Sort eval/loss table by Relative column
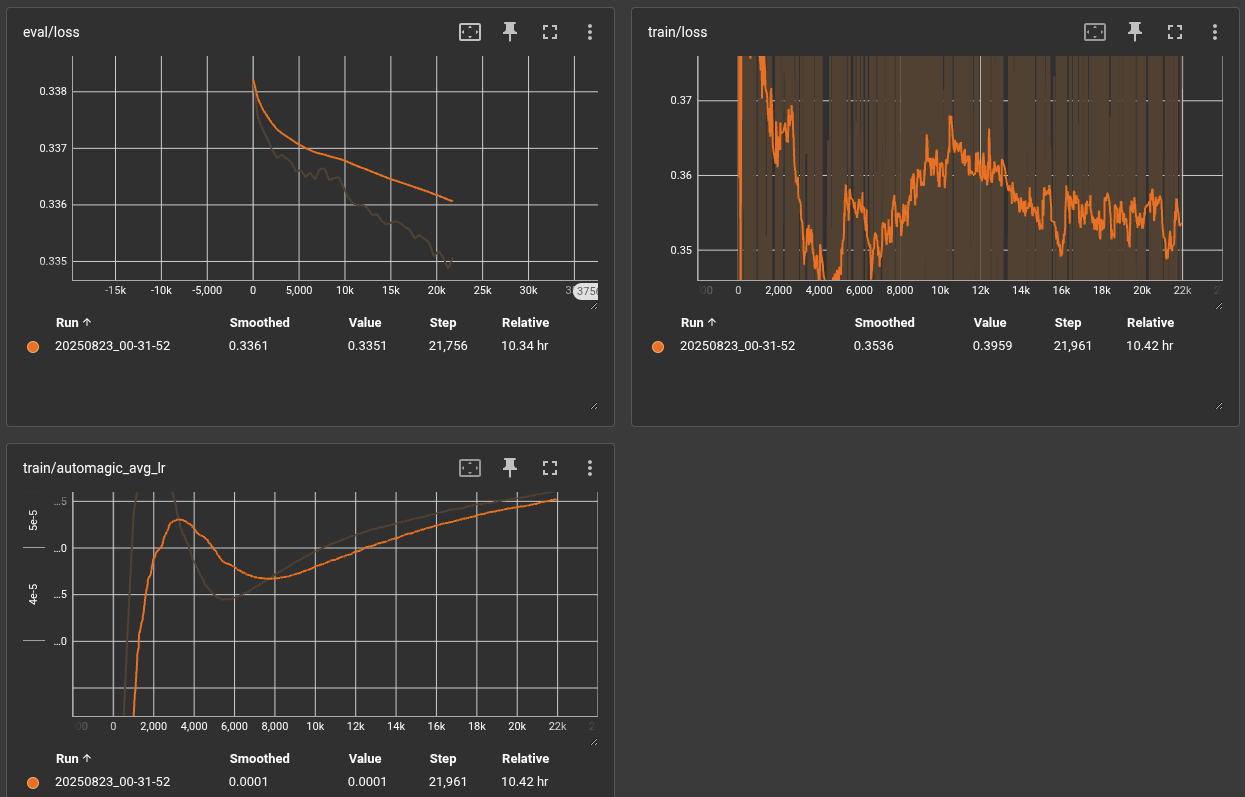 (525, 323)
